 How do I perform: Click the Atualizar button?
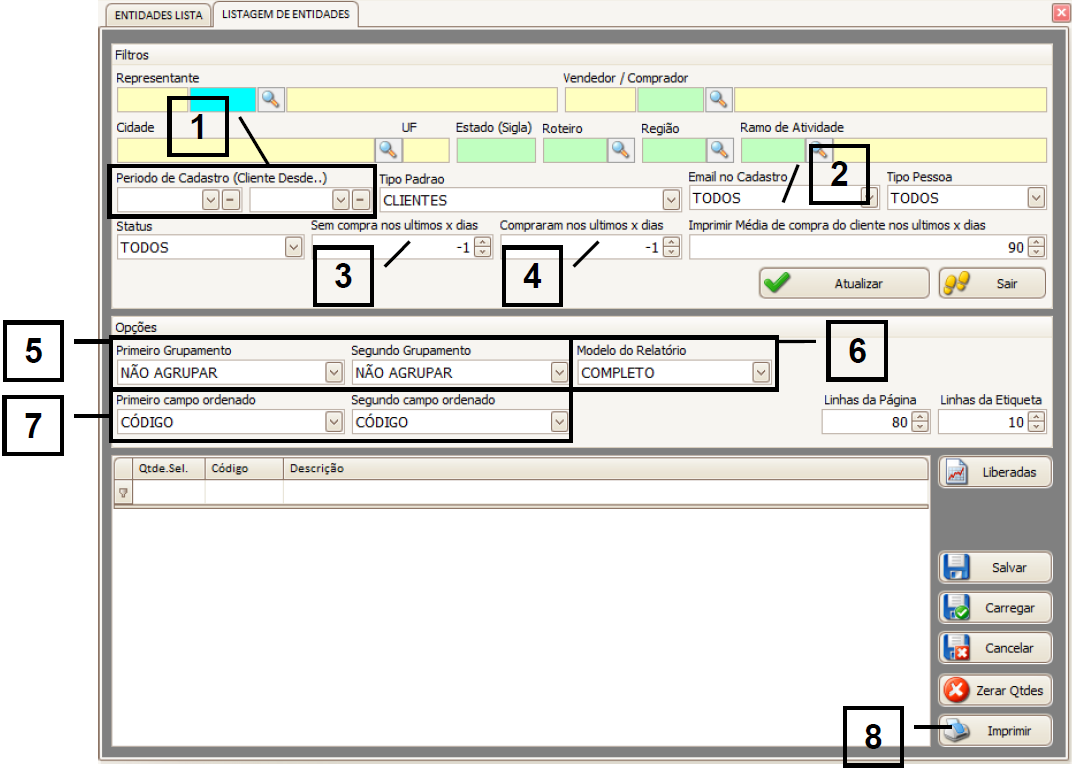tap(843, 284)
